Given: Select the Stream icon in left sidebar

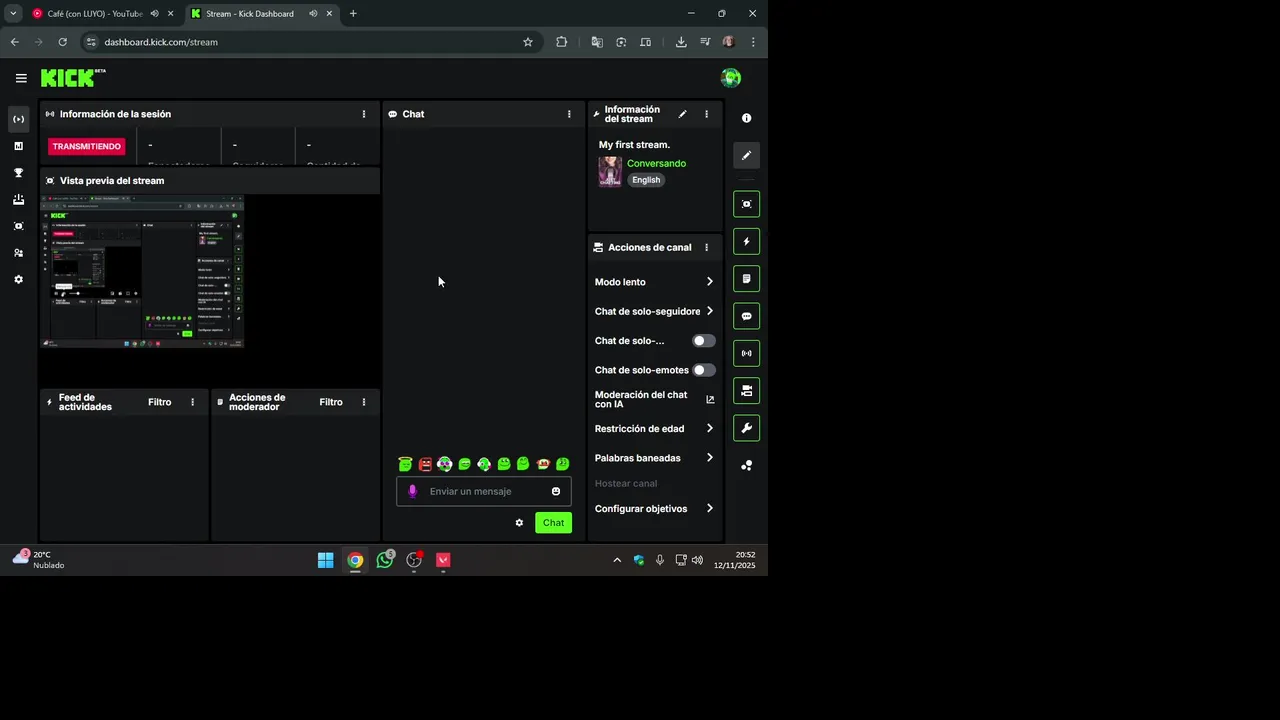Looking at the screenshot, I should click(18, 119).
